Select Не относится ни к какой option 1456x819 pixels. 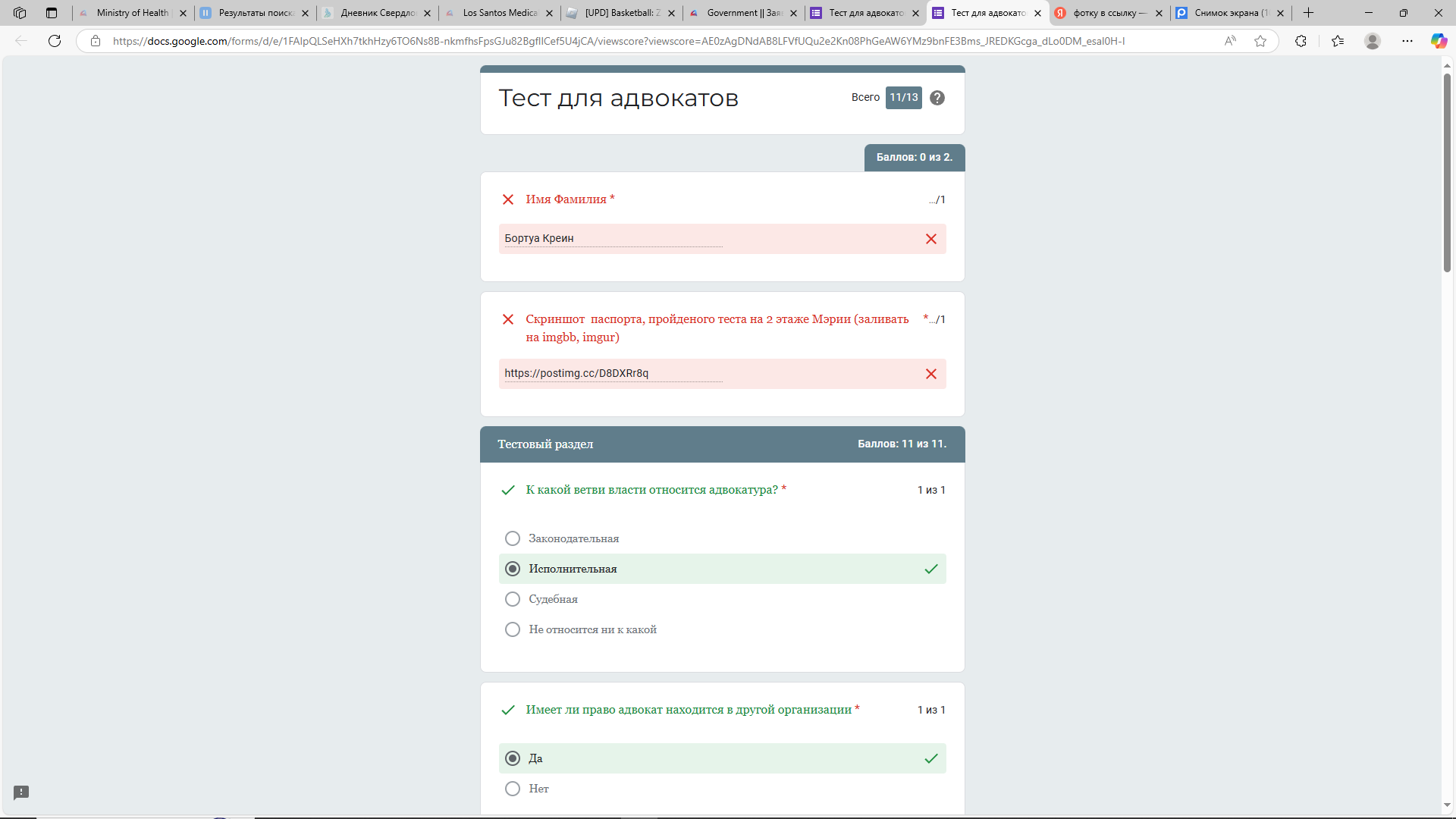tap(513, 629)
